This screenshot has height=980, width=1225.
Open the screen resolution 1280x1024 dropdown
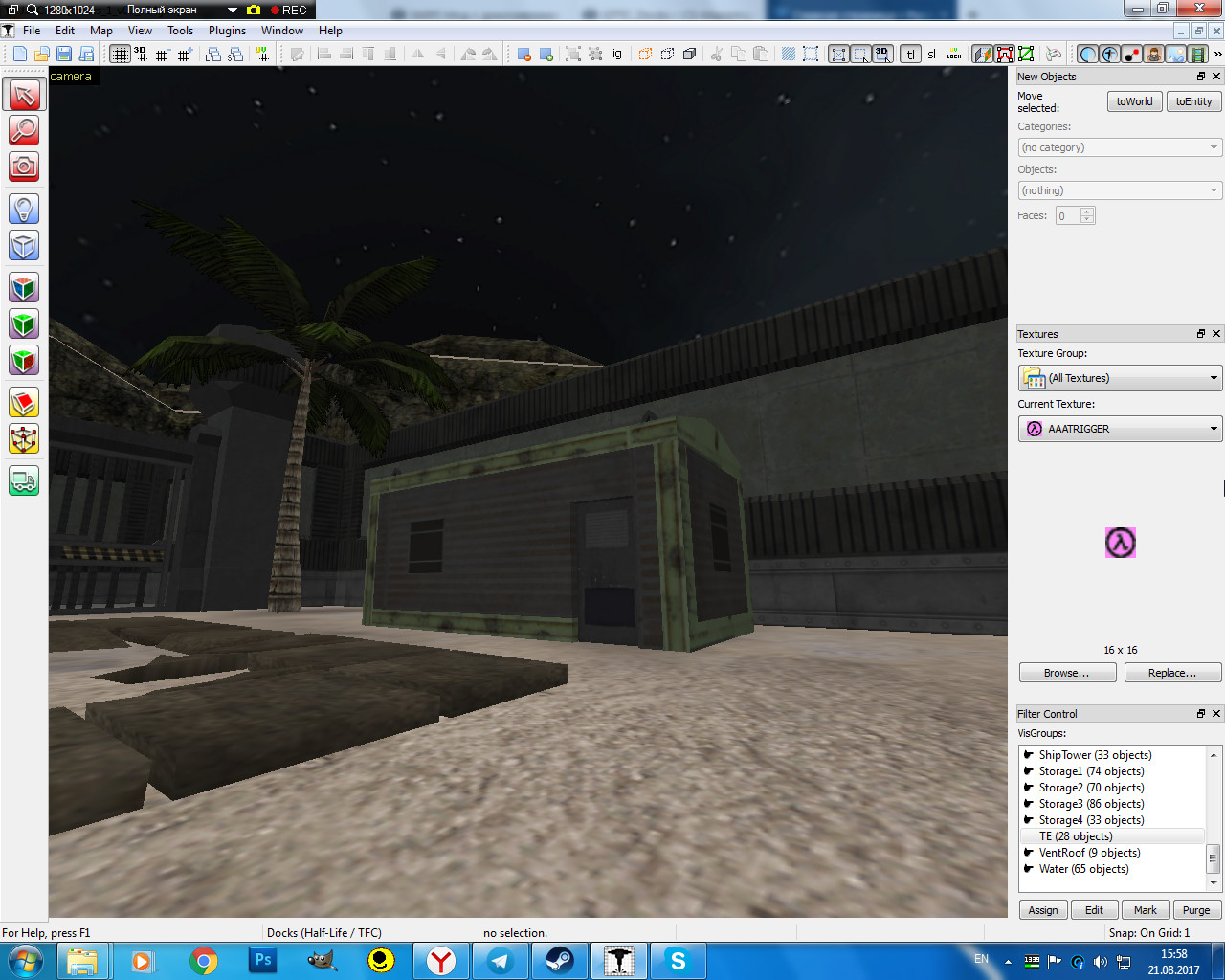232,10
